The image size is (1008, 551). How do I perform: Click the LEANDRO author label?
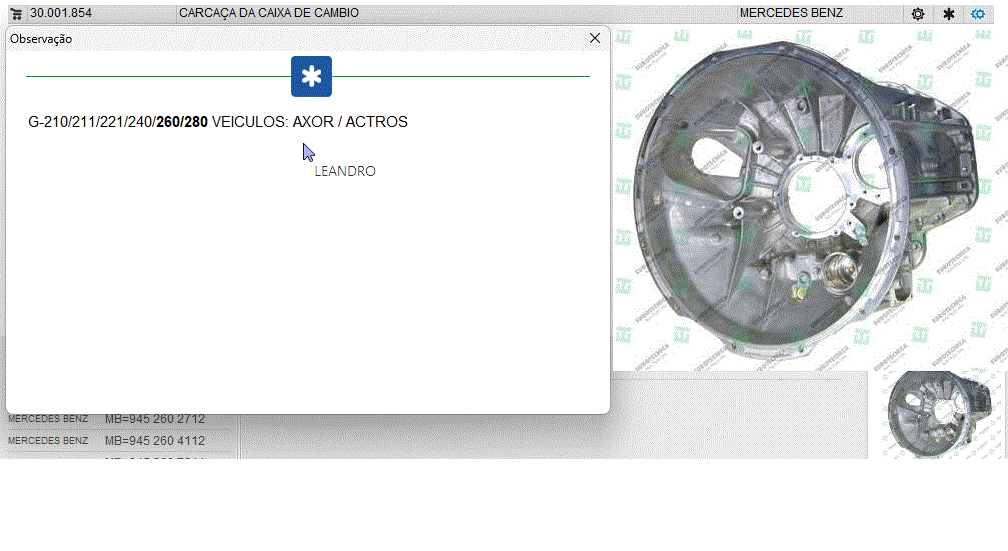click(345, 171)
